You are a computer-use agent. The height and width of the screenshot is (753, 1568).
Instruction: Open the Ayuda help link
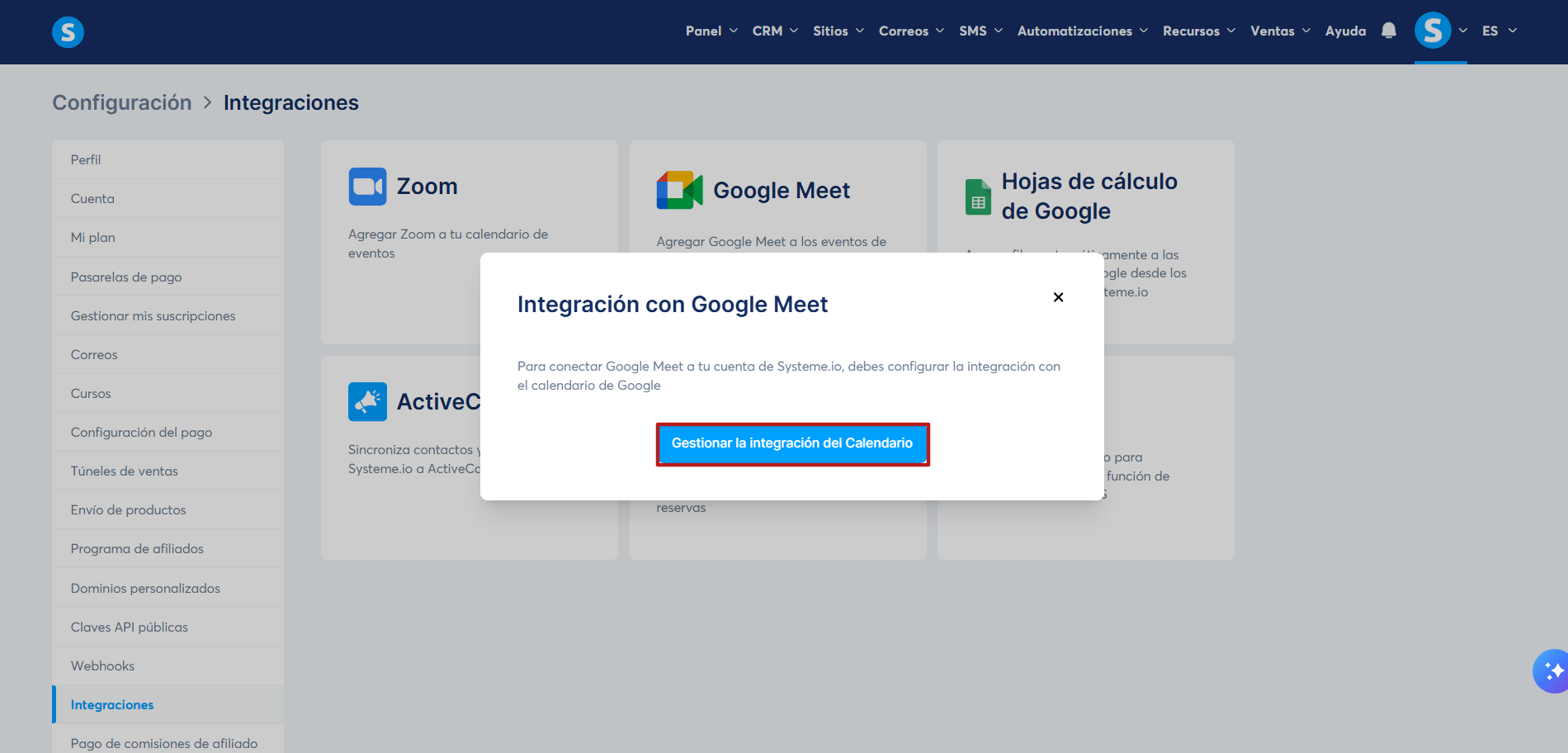click(1345, 31)
